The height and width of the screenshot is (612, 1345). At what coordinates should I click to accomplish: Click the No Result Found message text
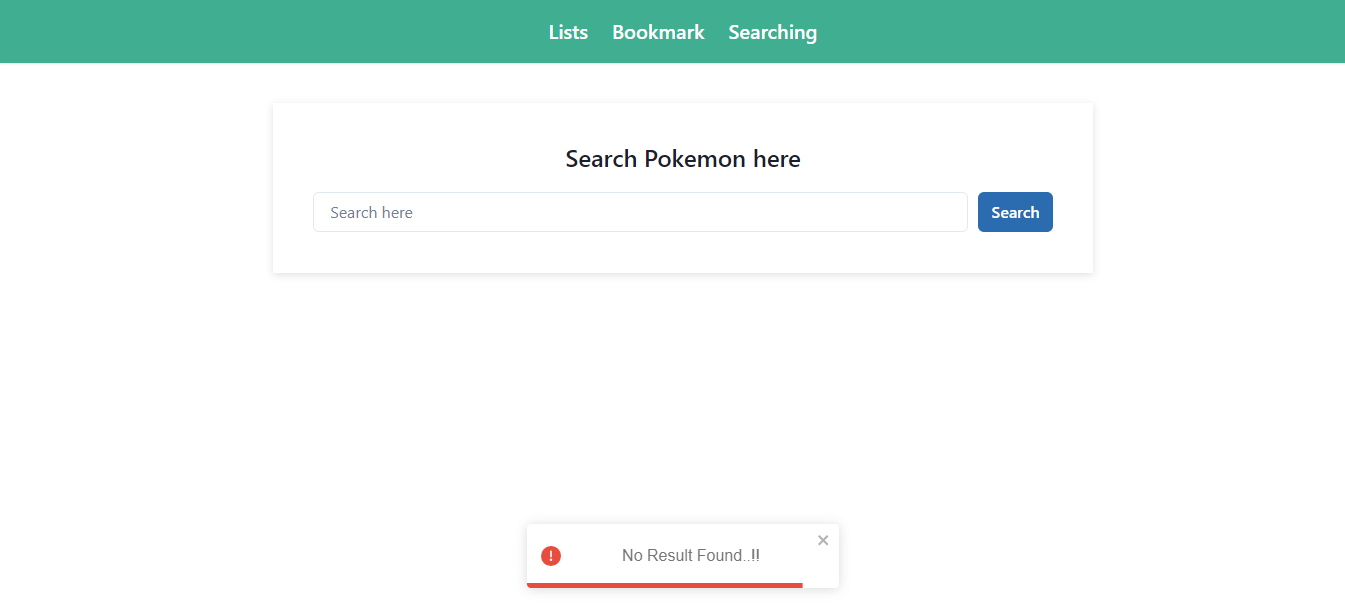pos(690,555)
